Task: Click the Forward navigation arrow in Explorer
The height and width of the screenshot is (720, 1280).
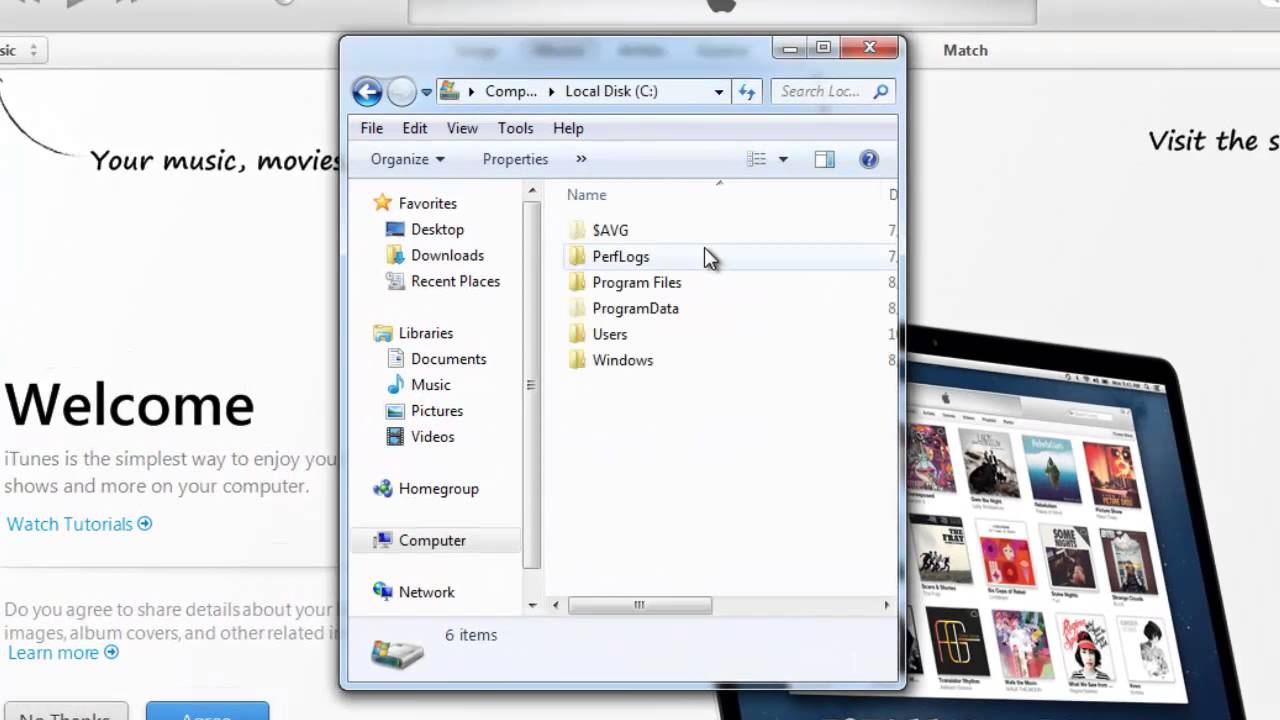Action: (401, 92)
